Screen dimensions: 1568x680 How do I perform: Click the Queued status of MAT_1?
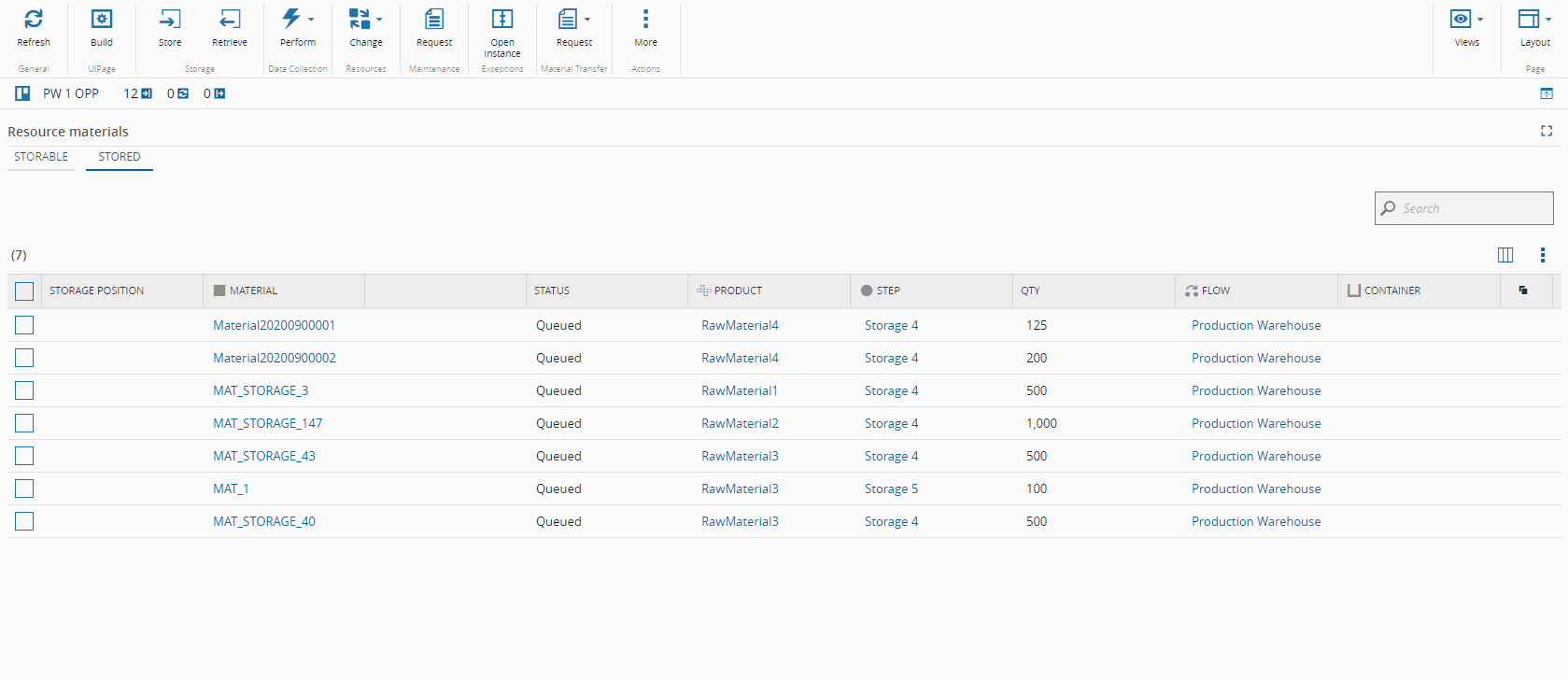[x=558, y=489]
